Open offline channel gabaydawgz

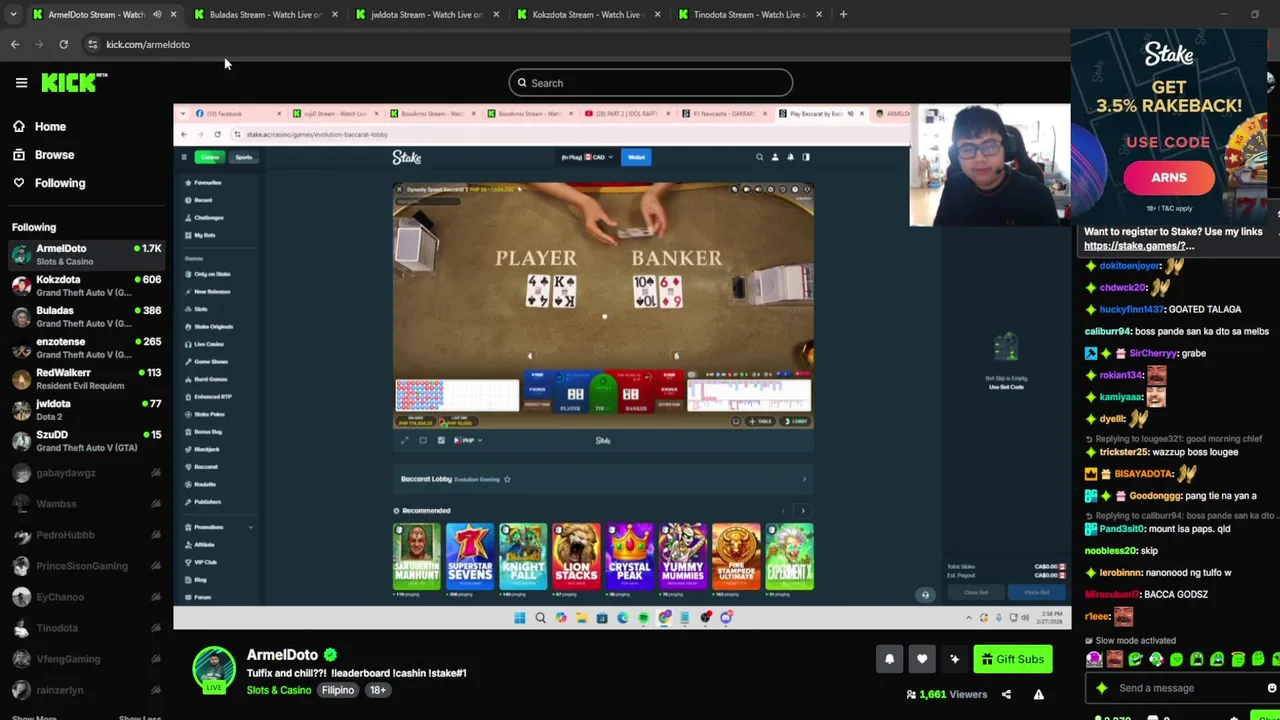86,473
